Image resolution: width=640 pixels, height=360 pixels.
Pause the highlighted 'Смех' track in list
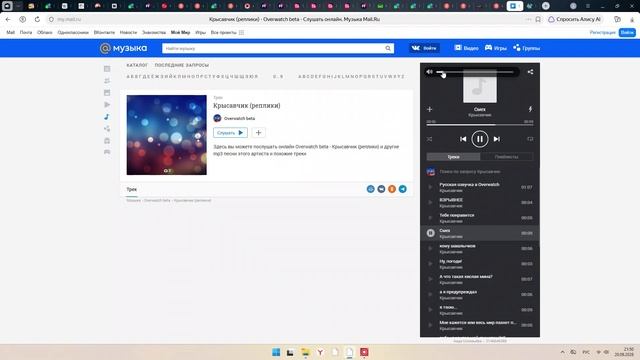430,233
